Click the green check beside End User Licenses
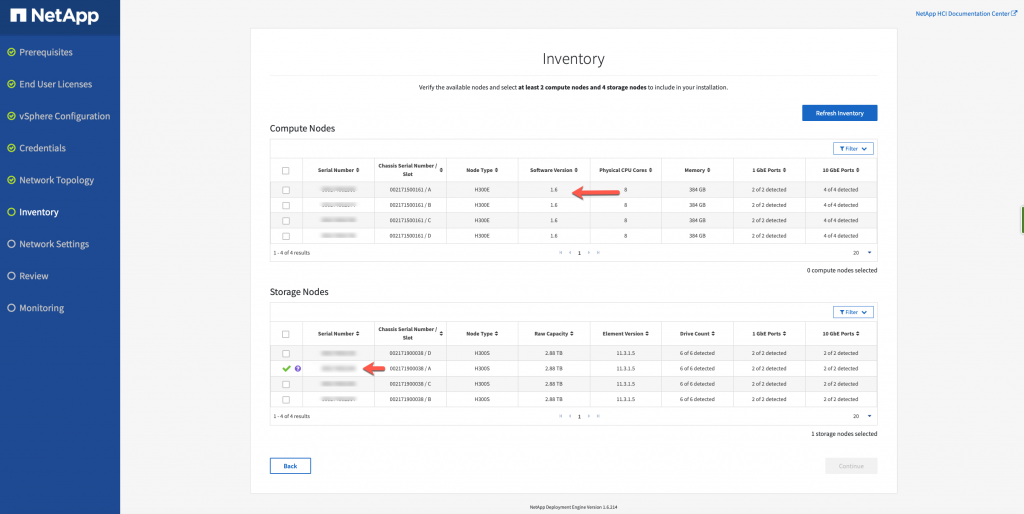This screenshot has height=514, width=1024. coord(11,84)
